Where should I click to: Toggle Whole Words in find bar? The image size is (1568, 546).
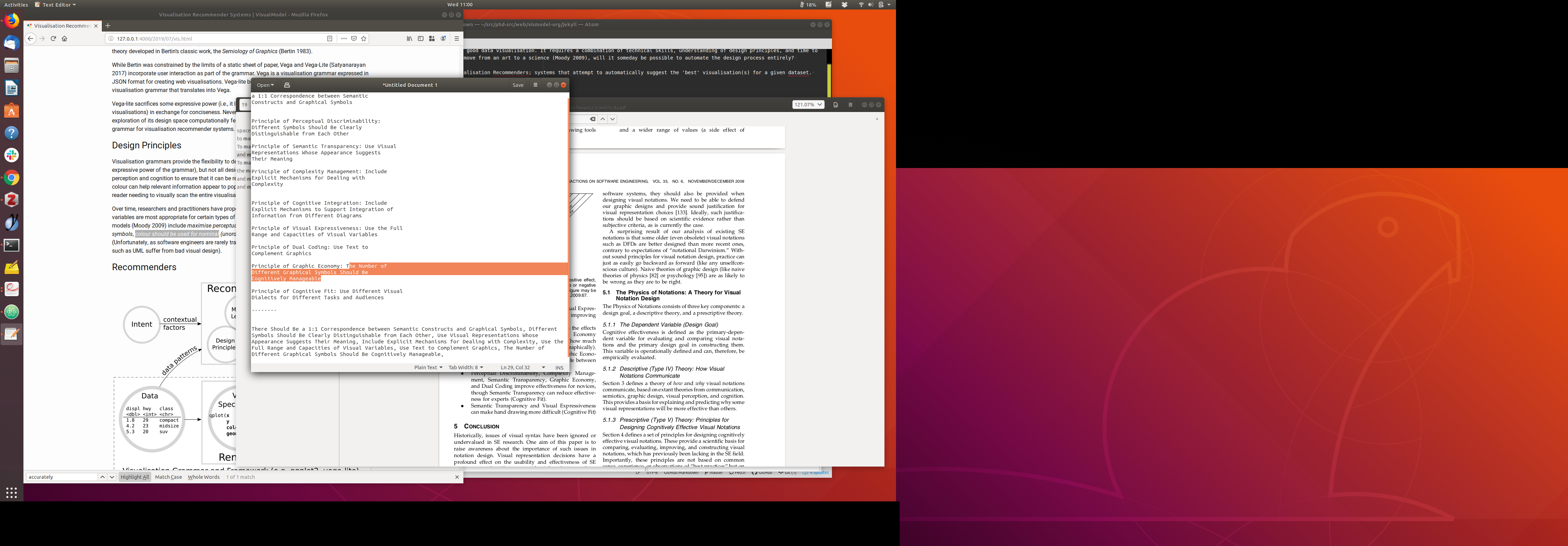pos(203,477)
